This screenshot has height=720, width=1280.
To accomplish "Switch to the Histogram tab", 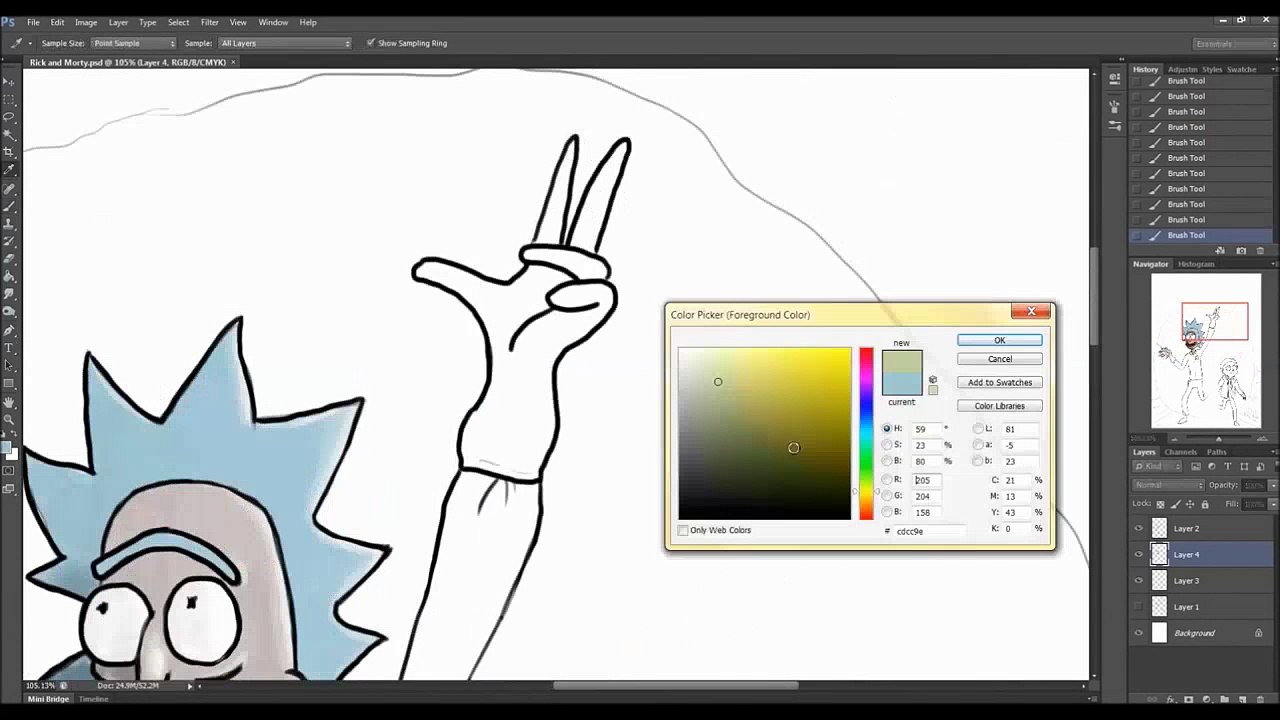I will coord(1196,264).
